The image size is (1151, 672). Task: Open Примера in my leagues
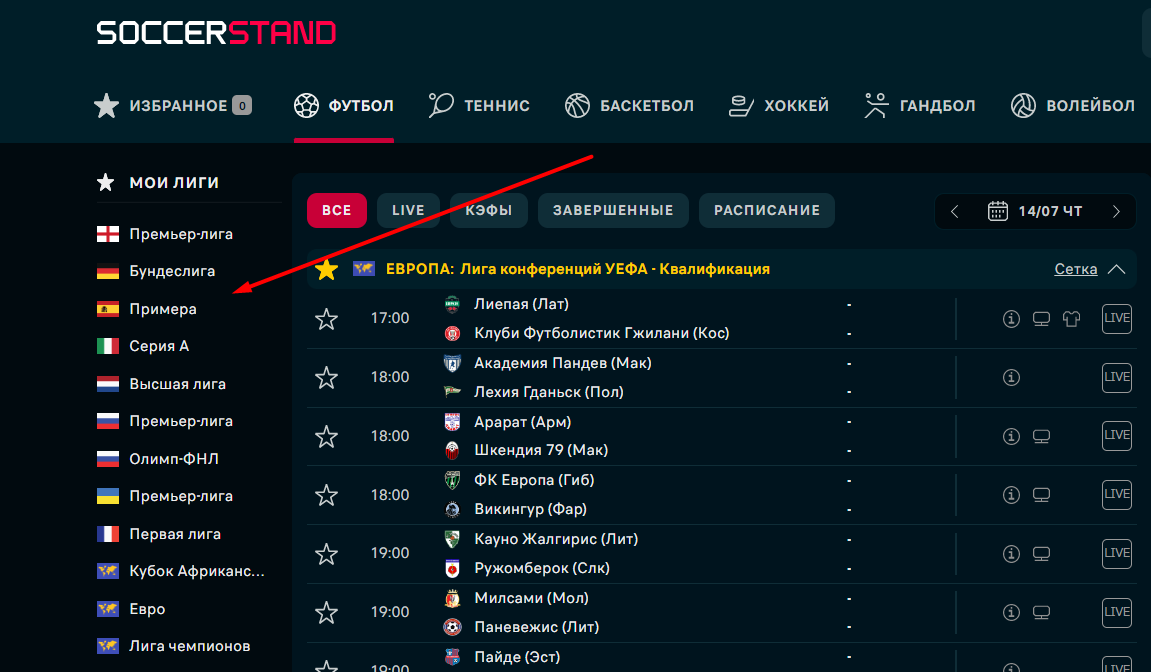coord(147,309)
